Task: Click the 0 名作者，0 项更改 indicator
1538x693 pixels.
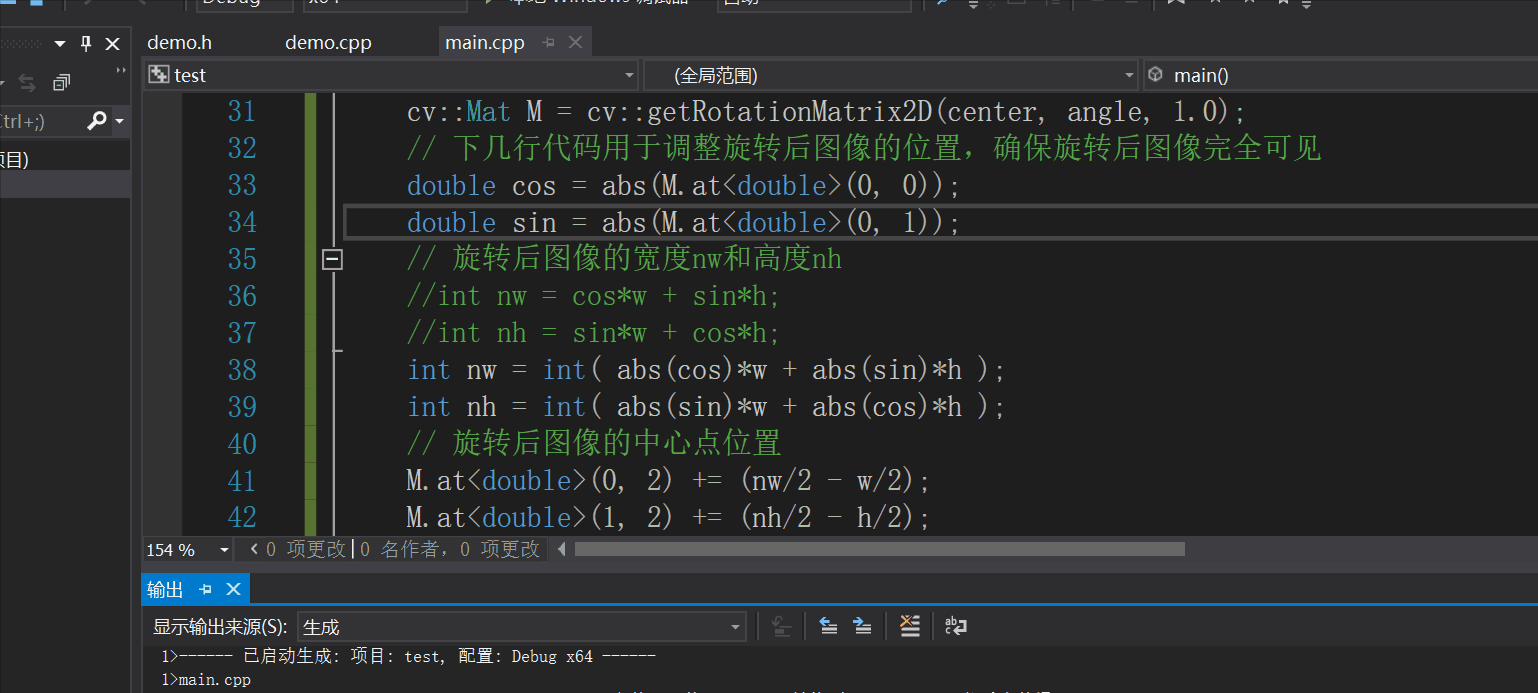Action: (x=450, y=549)
